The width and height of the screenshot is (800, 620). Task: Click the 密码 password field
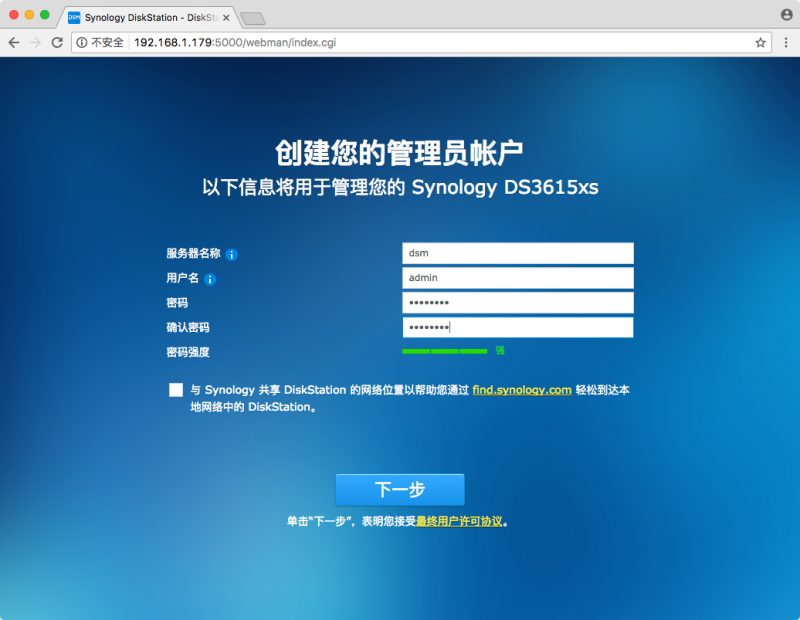click(518, 303)
